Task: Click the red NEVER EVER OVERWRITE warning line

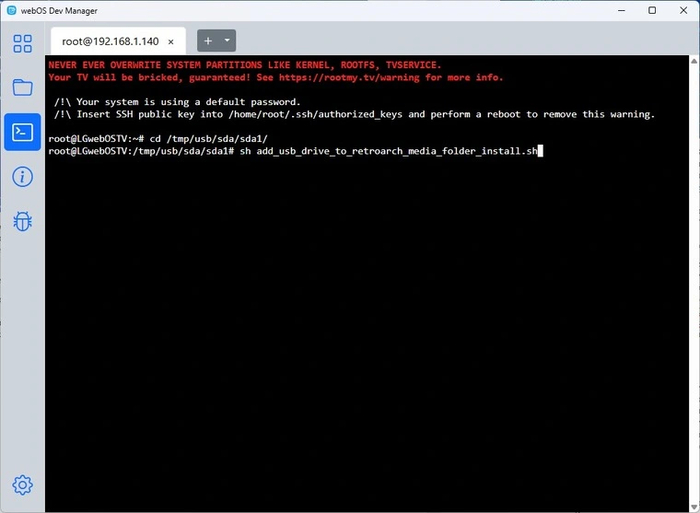Action: tap(244, 65)
